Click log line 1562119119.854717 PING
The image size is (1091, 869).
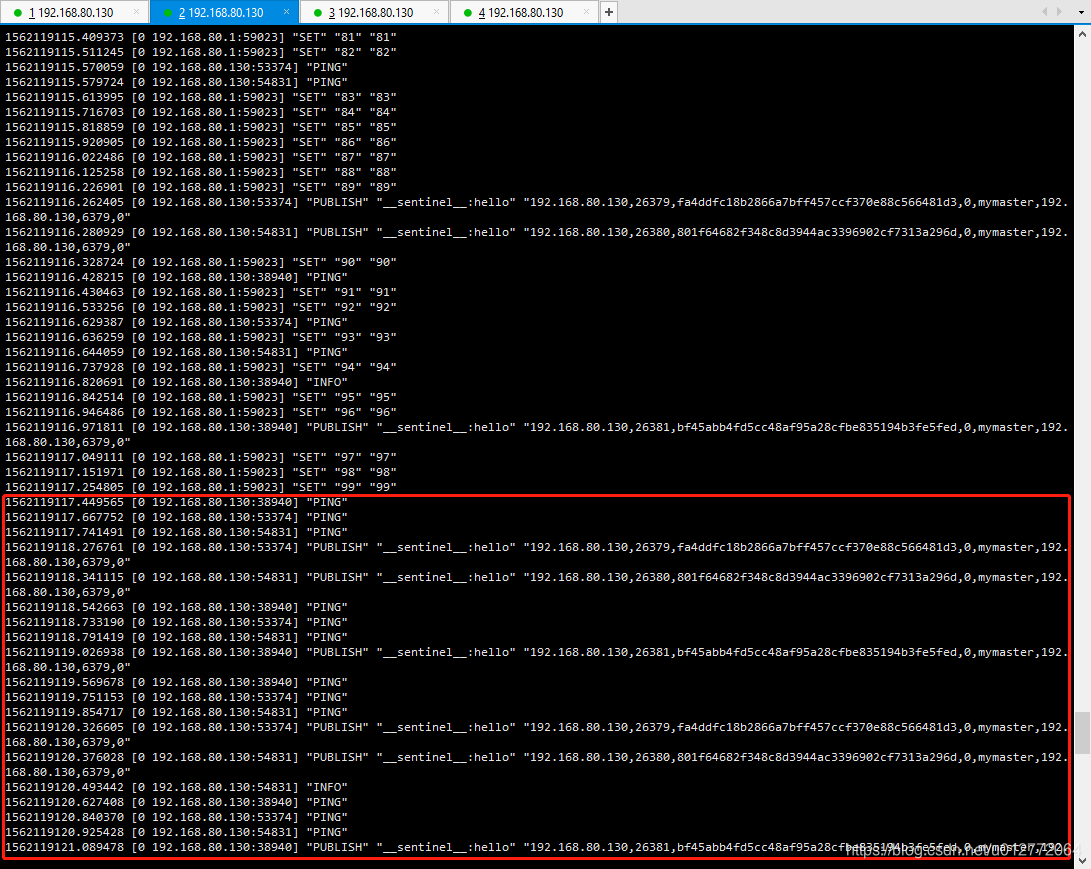[176, 712]
